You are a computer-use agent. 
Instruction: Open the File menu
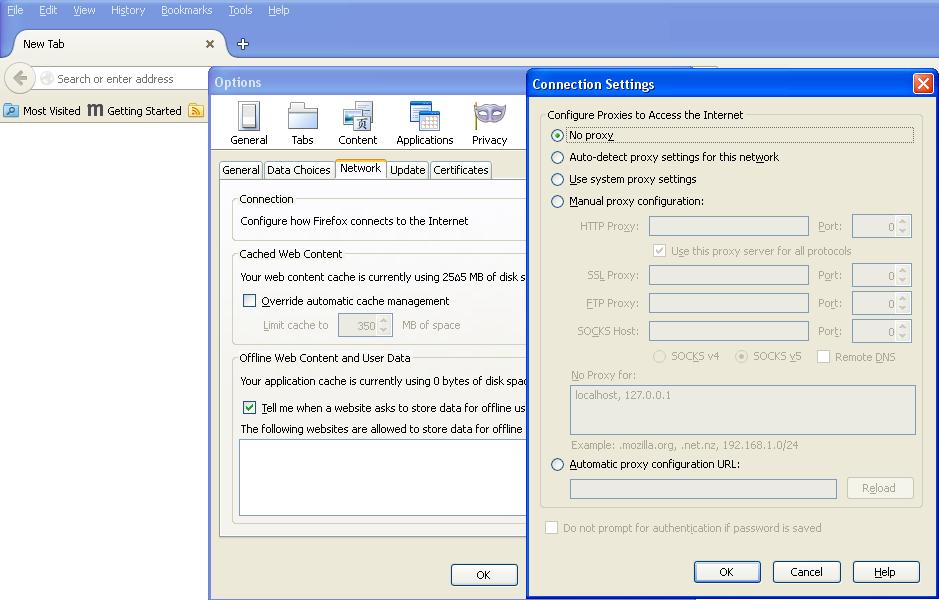[x=15, y=10]
